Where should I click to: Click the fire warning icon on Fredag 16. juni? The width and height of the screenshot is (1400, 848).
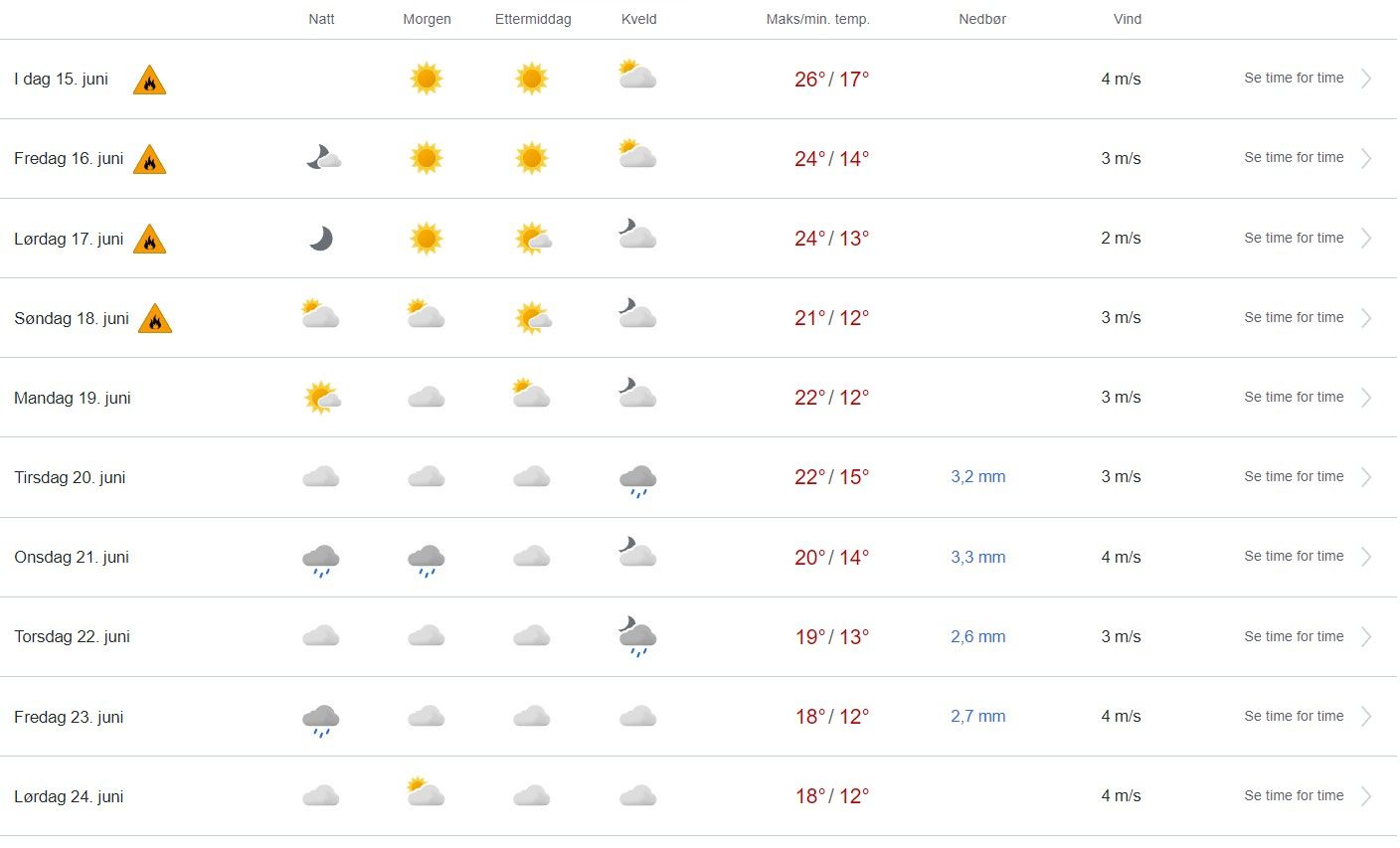[x=149, y=160]
